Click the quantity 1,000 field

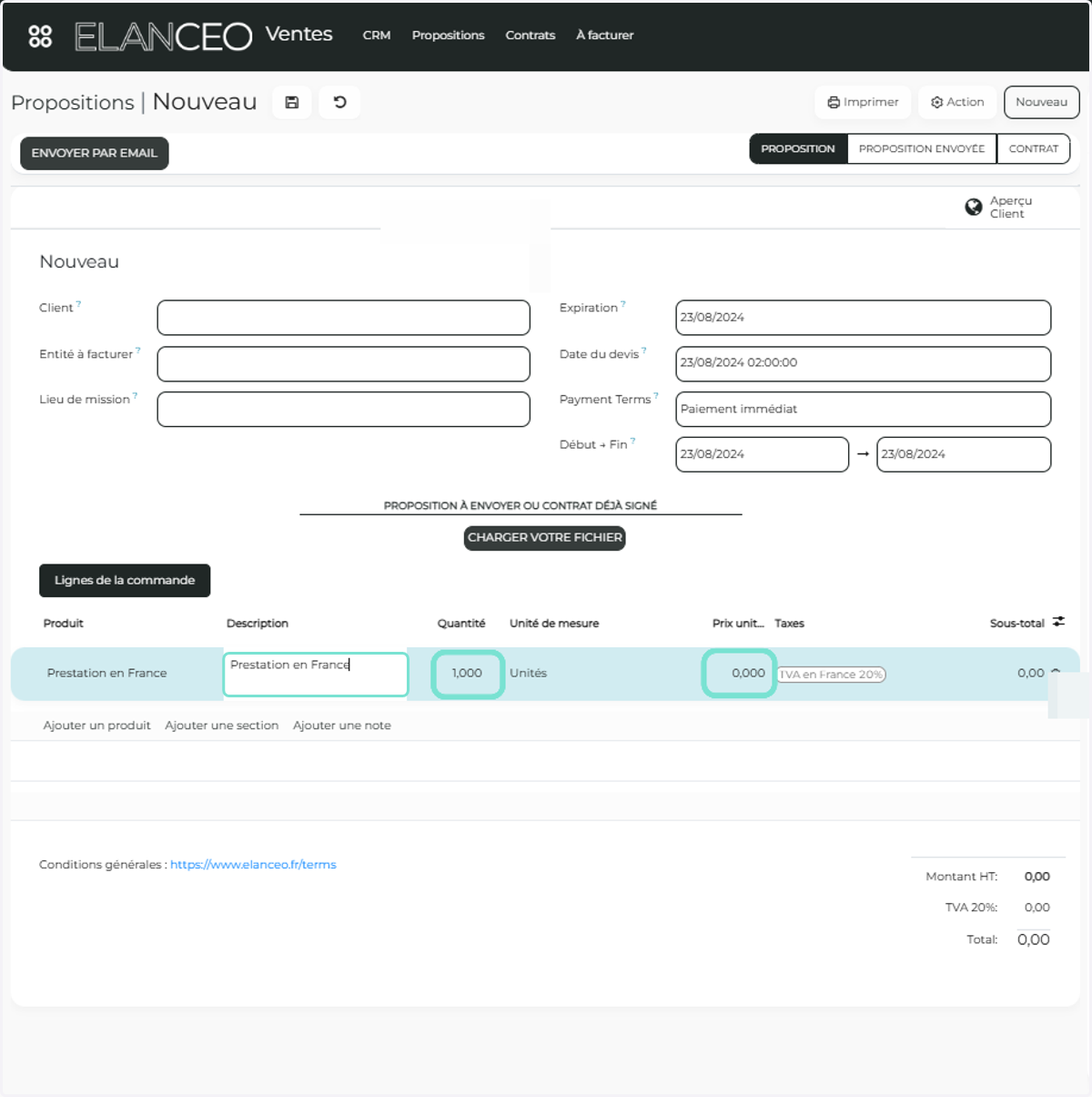click(x=468, y=674)
